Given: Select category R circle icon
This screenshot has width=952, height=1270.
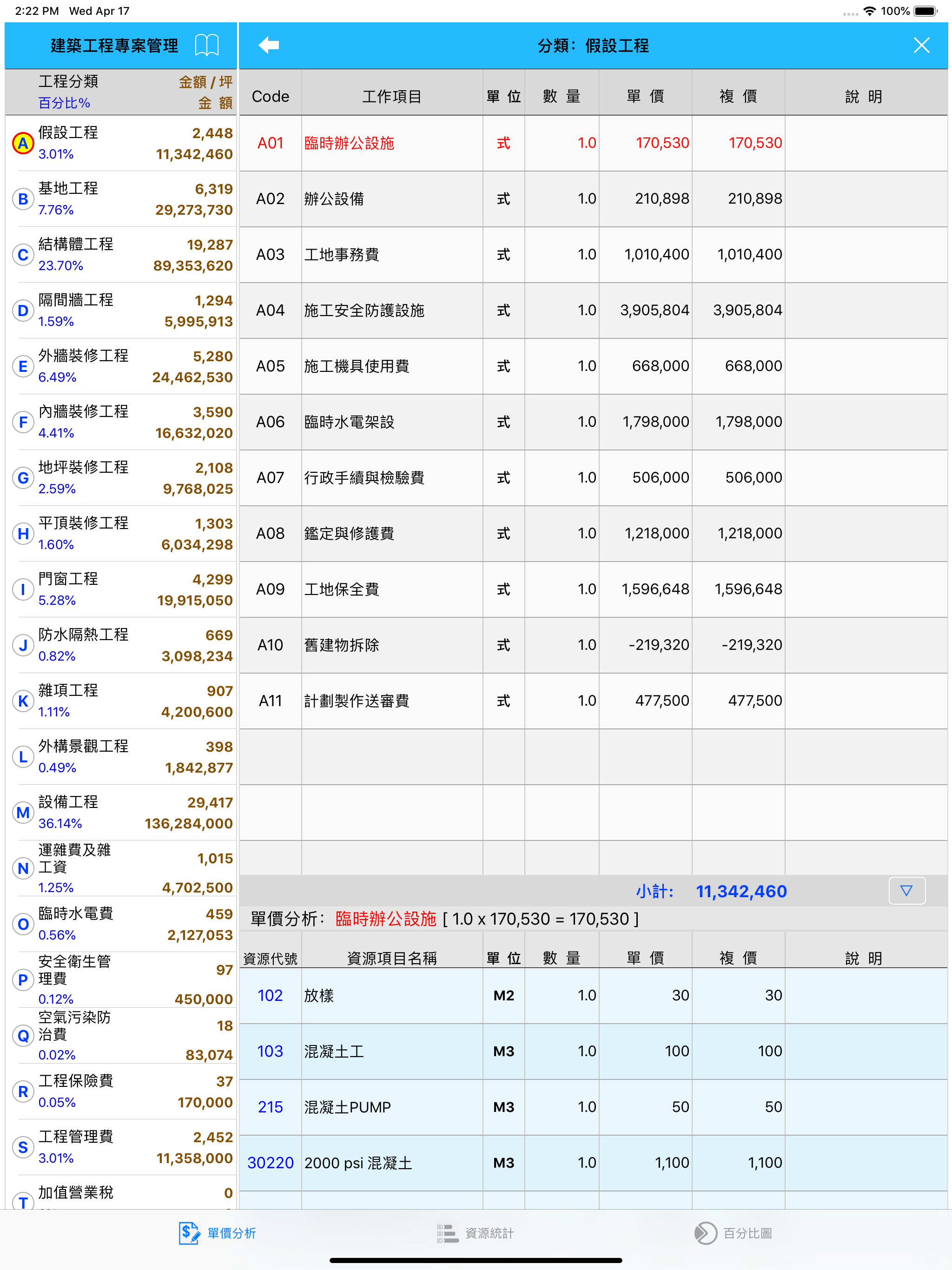Looking at the screenshot, I should pos(23,1091).
